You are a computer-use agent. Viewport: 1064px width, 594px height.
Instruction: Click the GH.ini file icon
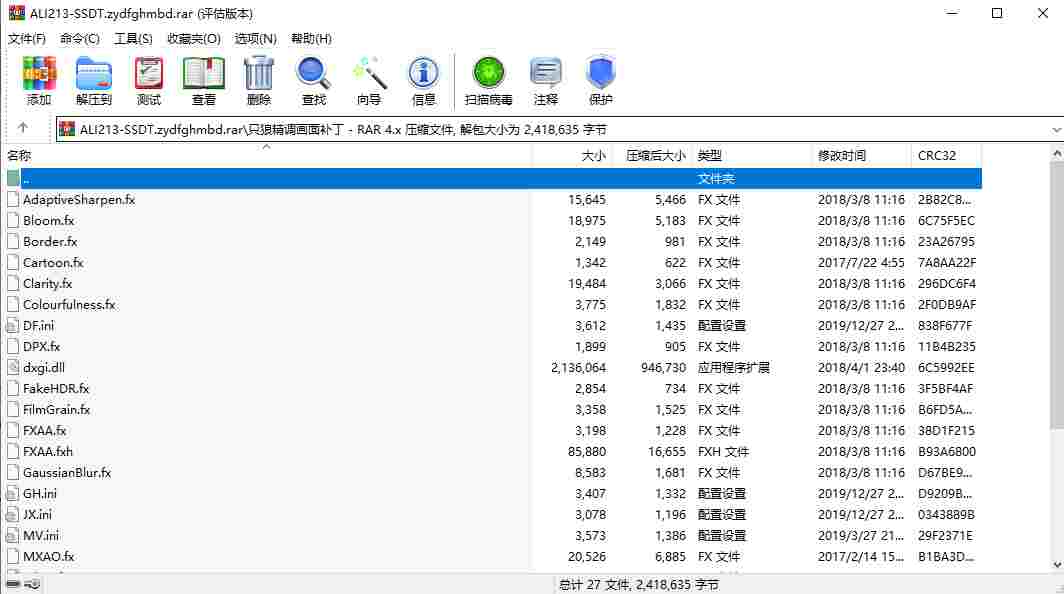(x=13, y=494)
